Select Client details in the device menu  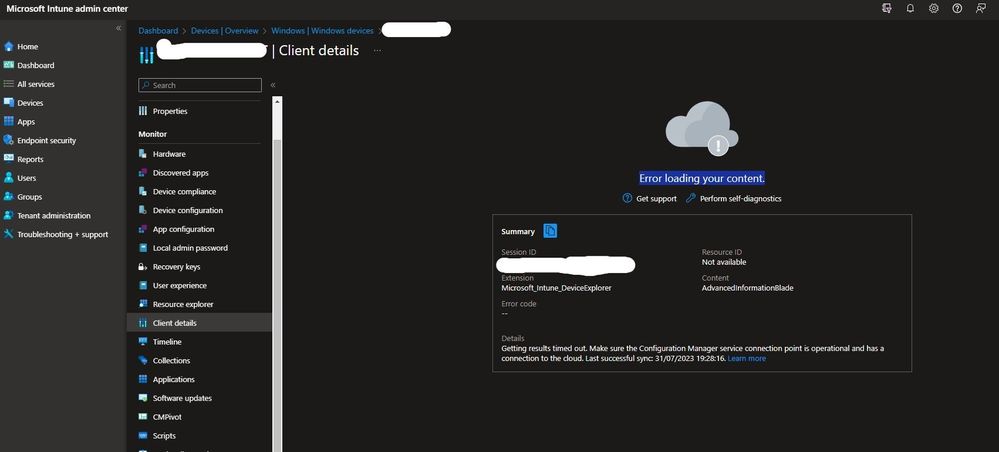pyautogui.click(x=199, y=323)
